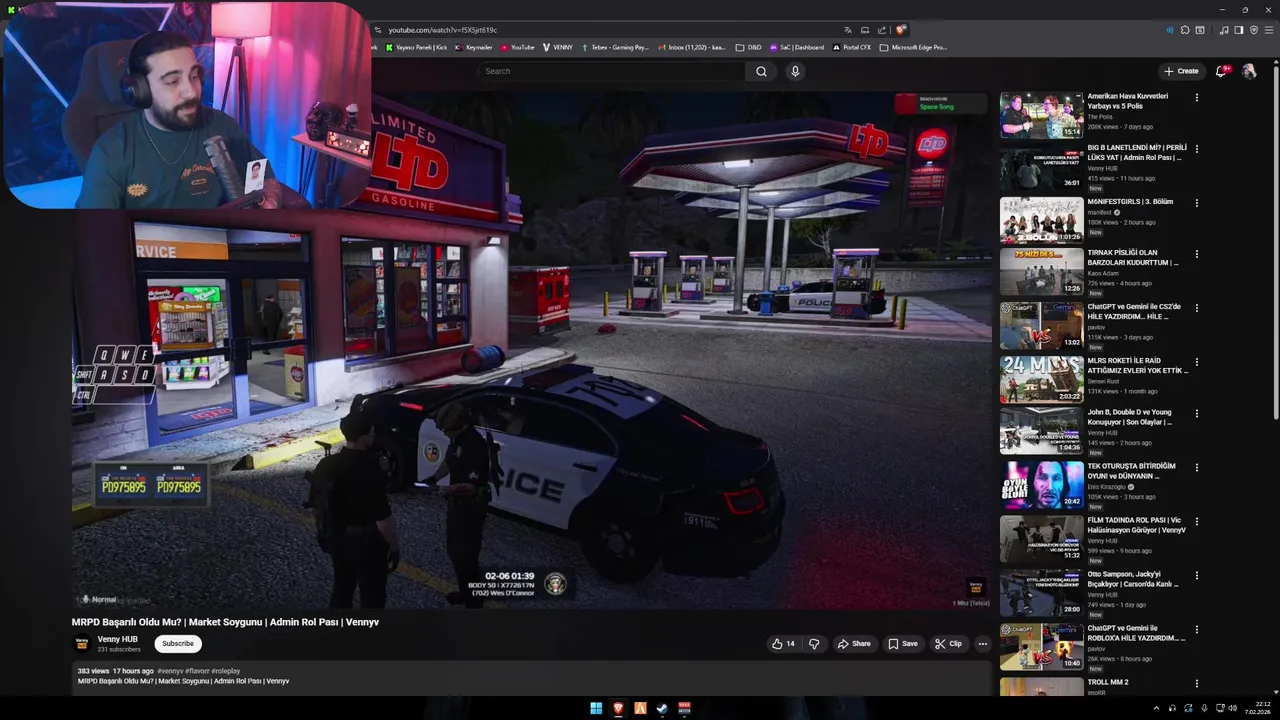Open options for 'Amerikan Hava Kuvvetleri' video
Screen dimensions: 1280x720
click(x=1197, y=97)
